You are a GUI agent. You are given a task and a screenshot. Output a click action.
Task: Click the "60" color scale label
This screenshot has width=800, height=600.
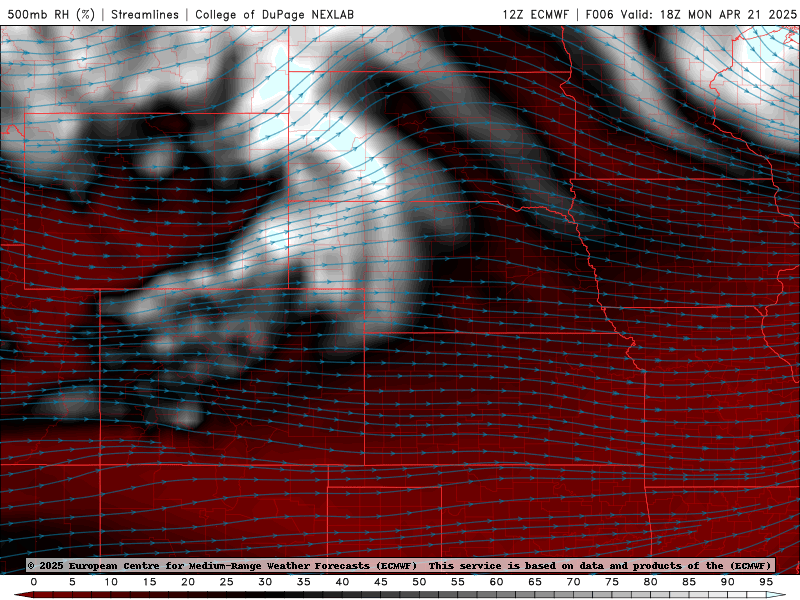(496, 582)
